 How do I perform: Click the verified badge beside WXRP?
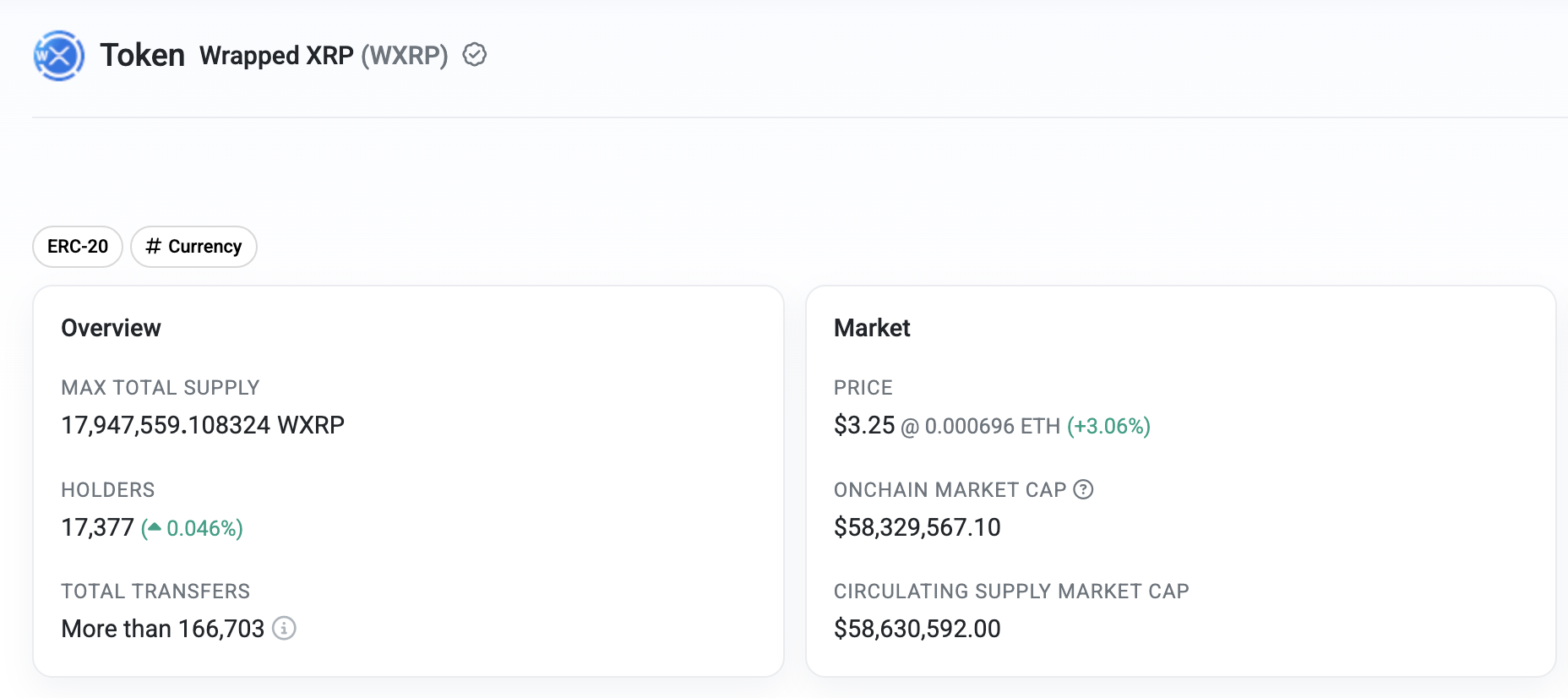(x=475, y=55)
